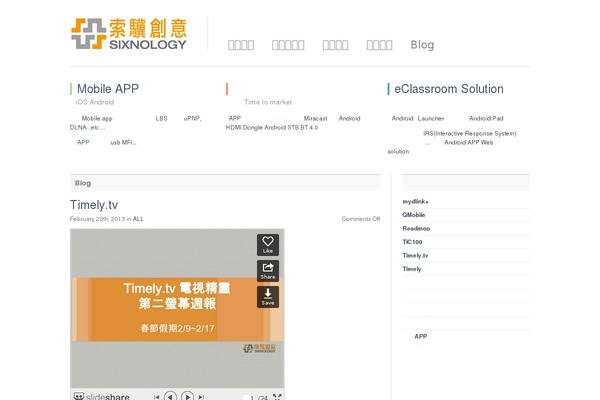Click the Comments Off text
Viewport: 600px width, 400px height.
pos(360,219)
